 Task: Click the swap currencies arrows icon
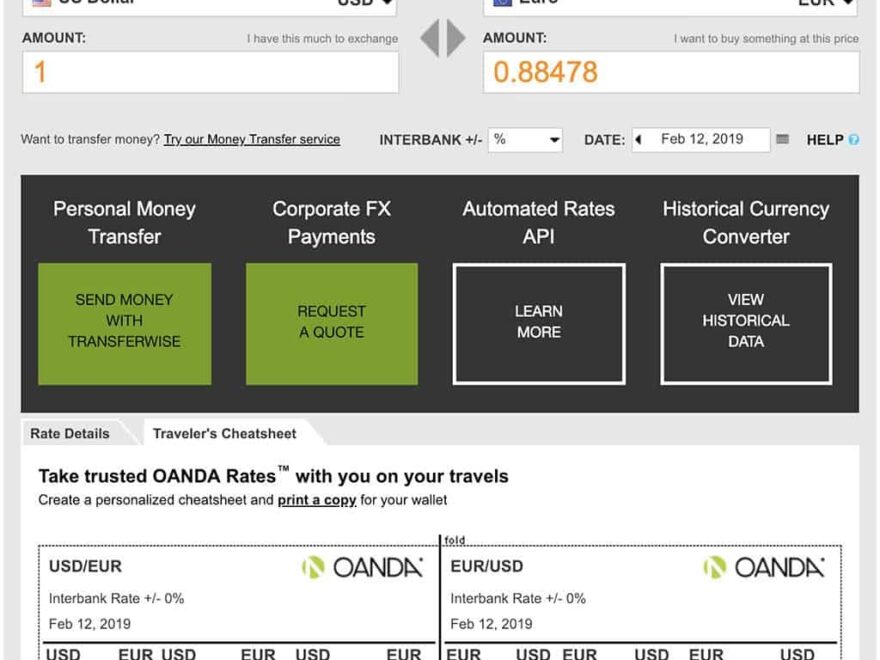pos(442,39)
